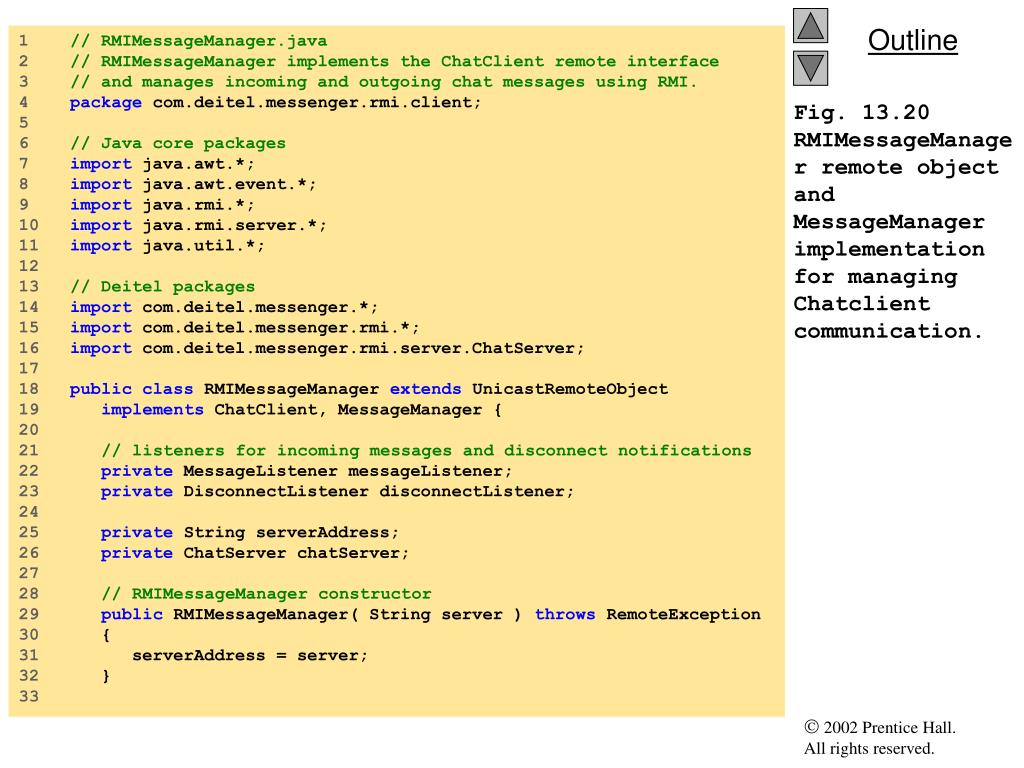Screen dimensions: 1024x768
Task: Select 'private String serverAddress;' line
Action: point(249,532)
